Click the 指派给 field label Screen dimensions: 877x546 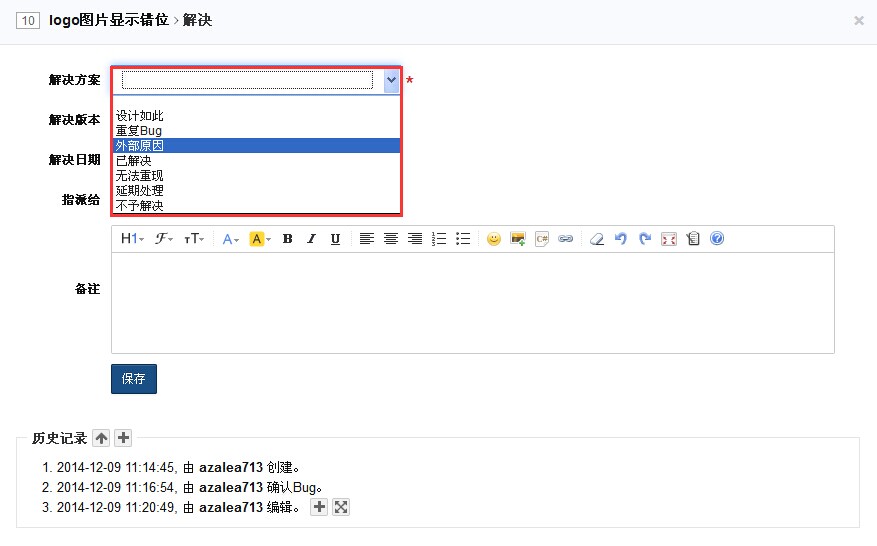click(x=81, y=200)
